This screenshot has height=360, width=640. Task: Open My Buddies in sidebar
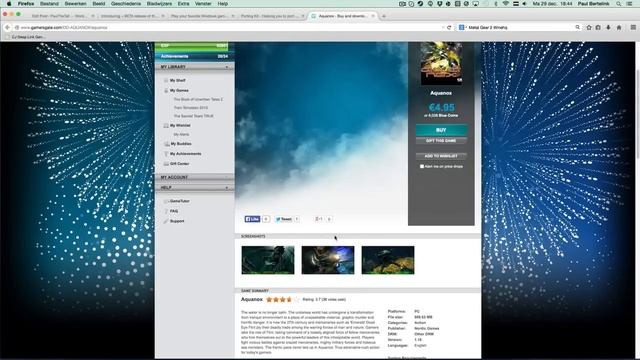tap(181, 144)
